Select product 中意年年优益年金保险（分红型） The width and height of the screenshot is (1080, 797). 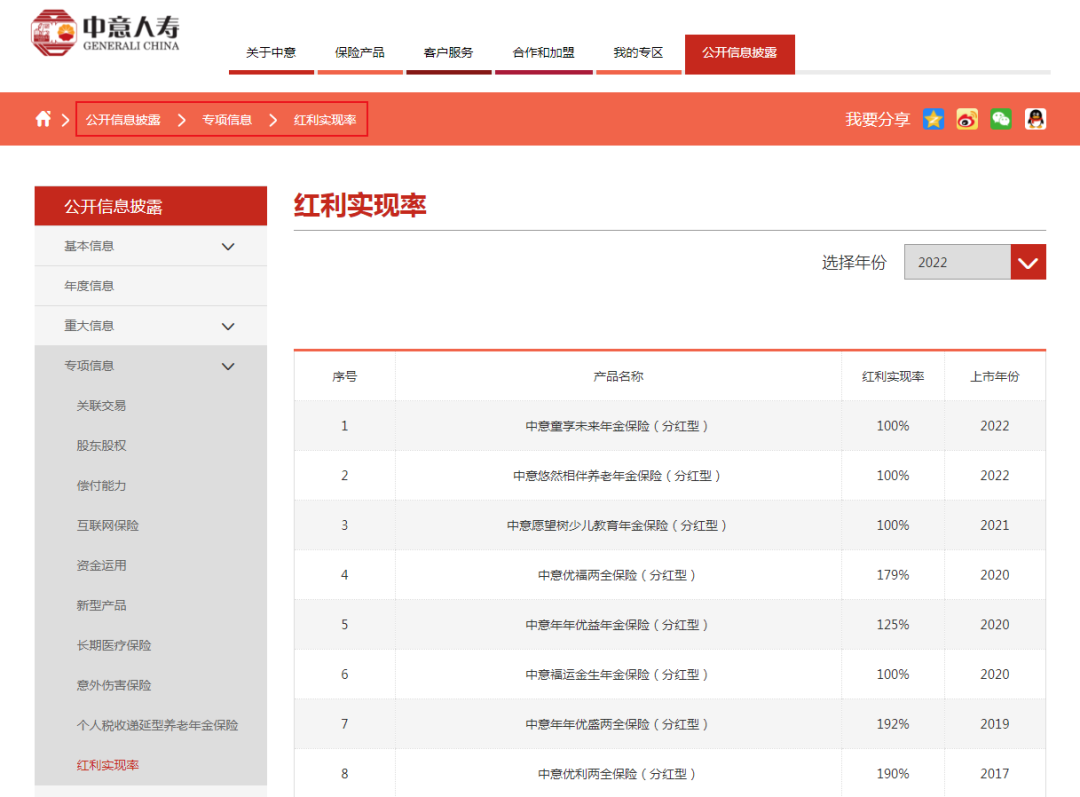618,625
